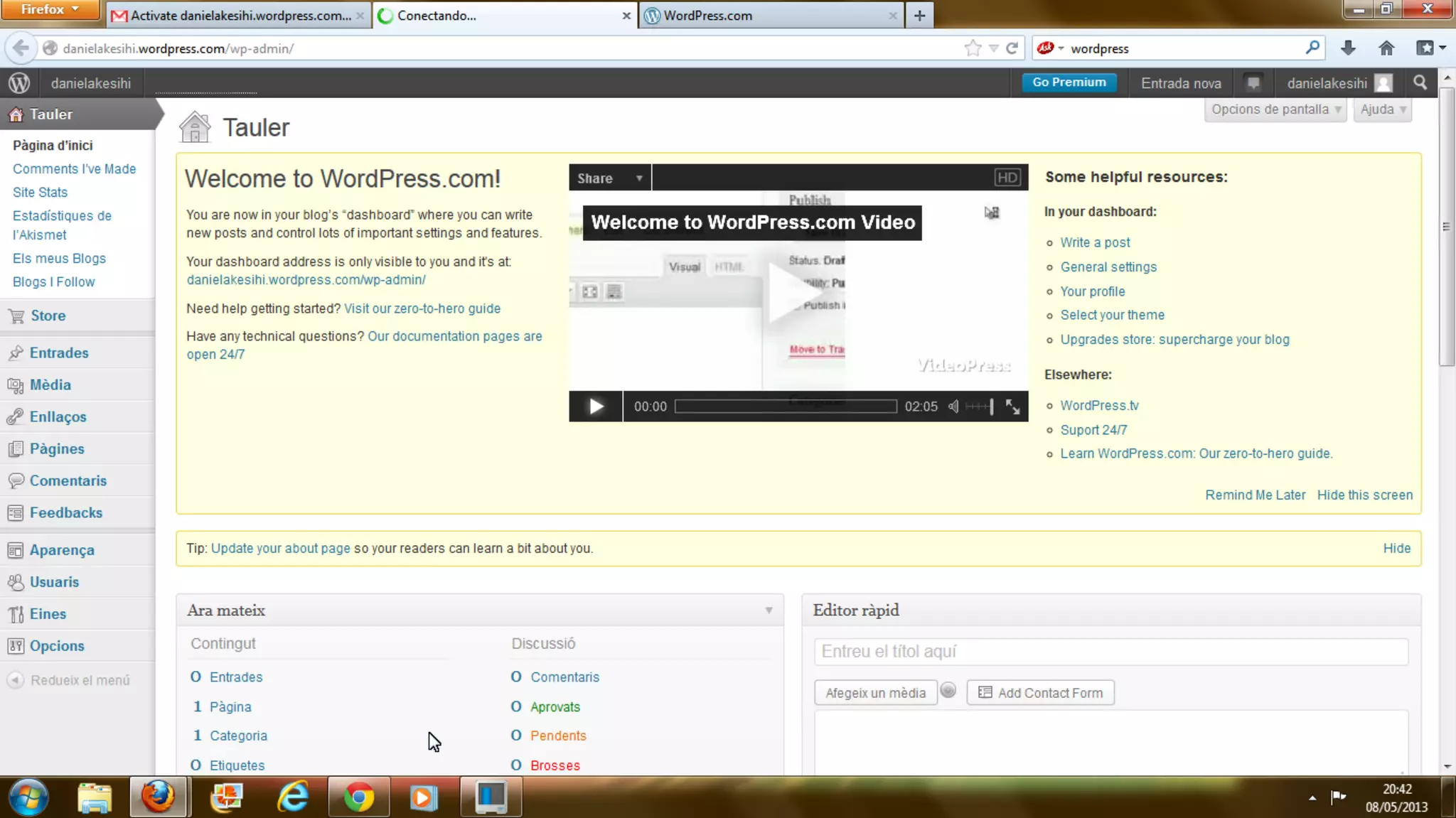Hide the about page tip

click(x=1397, y=549)
